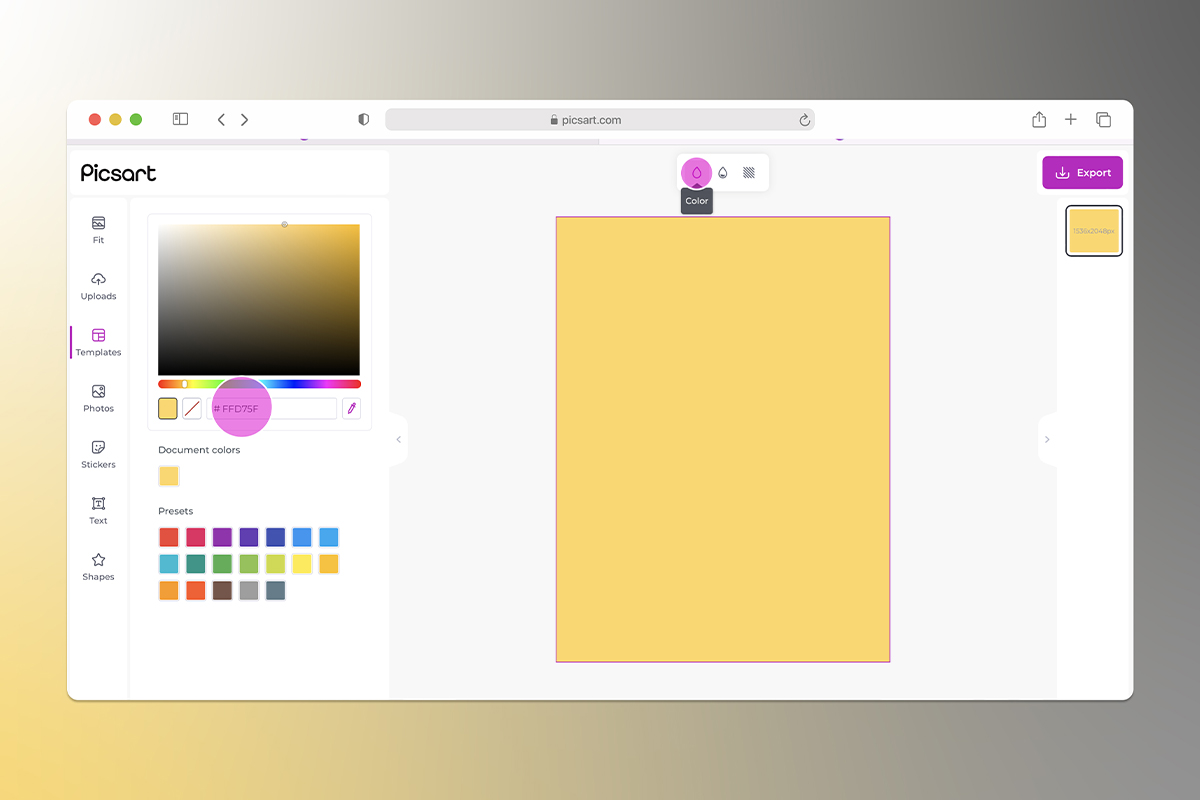Pick the teal preset swatch
Image resolution: width=1200 pixels, height=800 pixels.
coord(196,564)
